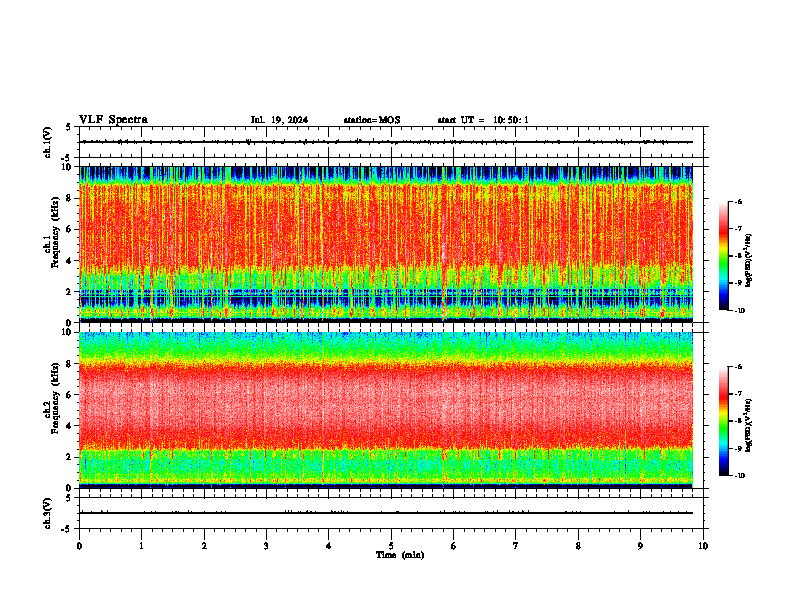The width and height of the screenshot is (792, 612).
Task: Click time axis tick label "3"
Action: tap(266, 546)
